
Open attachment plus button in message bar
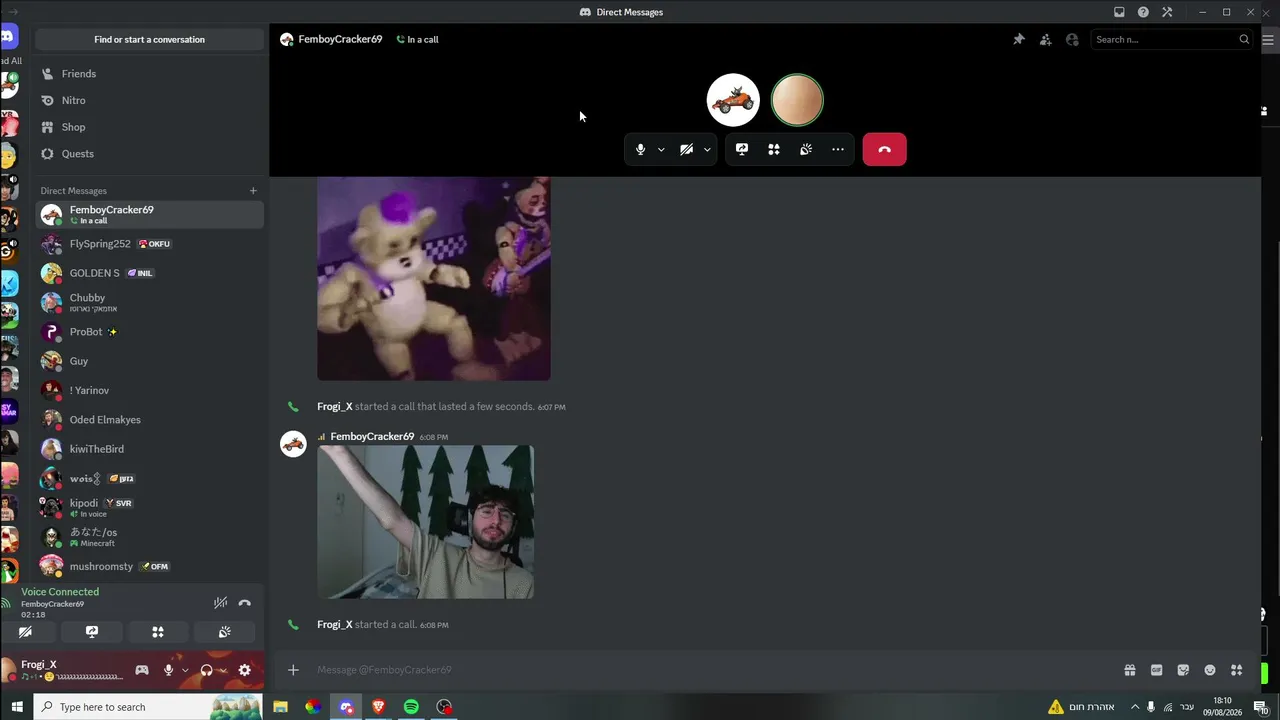[x=293, y=670]
